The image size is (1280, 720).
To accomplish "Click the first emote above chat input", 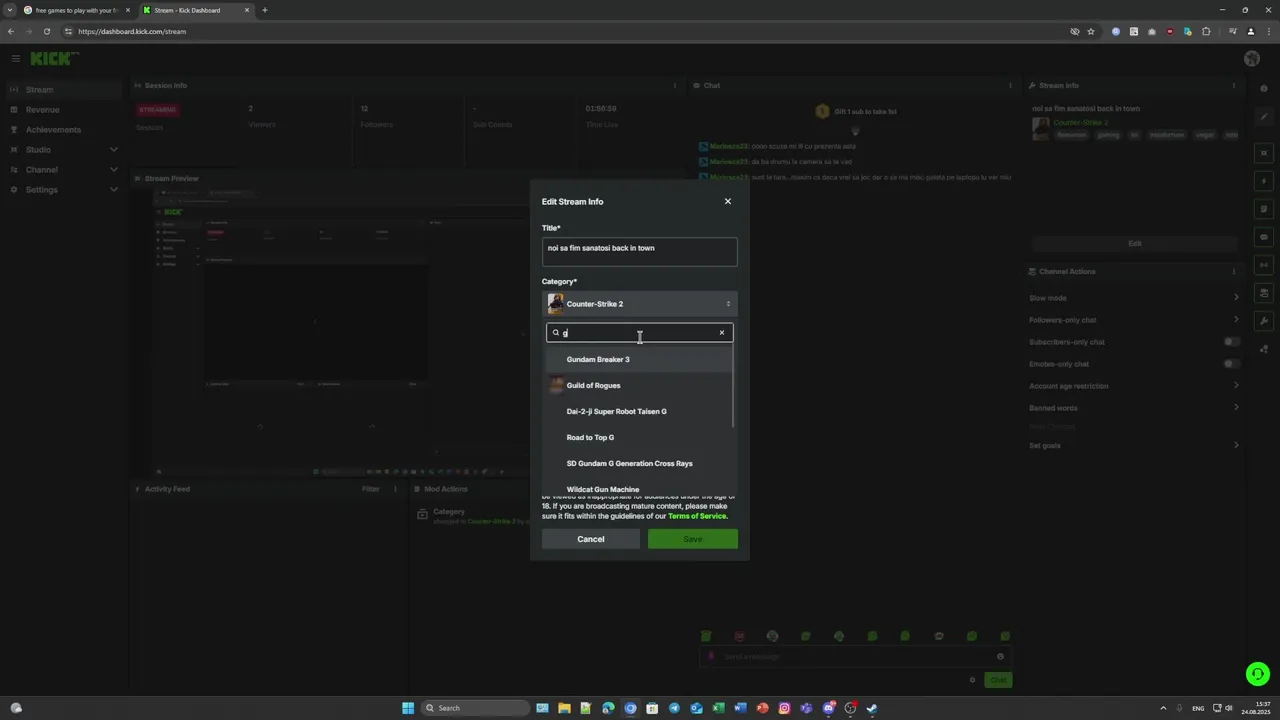I will [706, 636].
